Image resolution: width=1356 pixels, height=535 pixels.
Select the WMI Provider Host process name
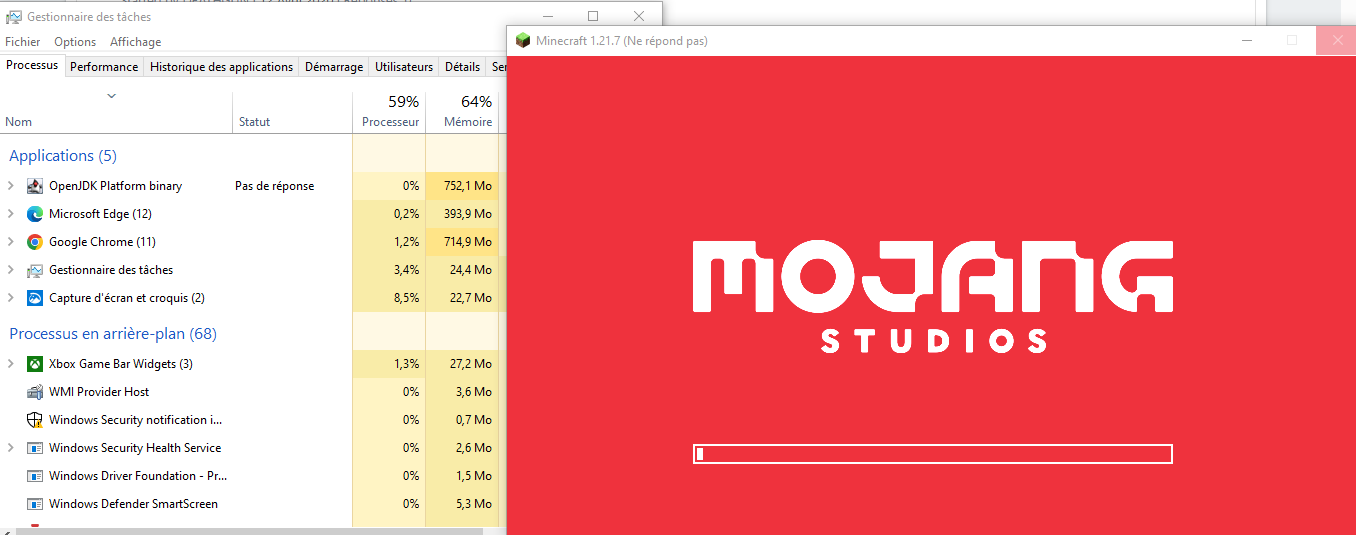[x=99, y=392]
